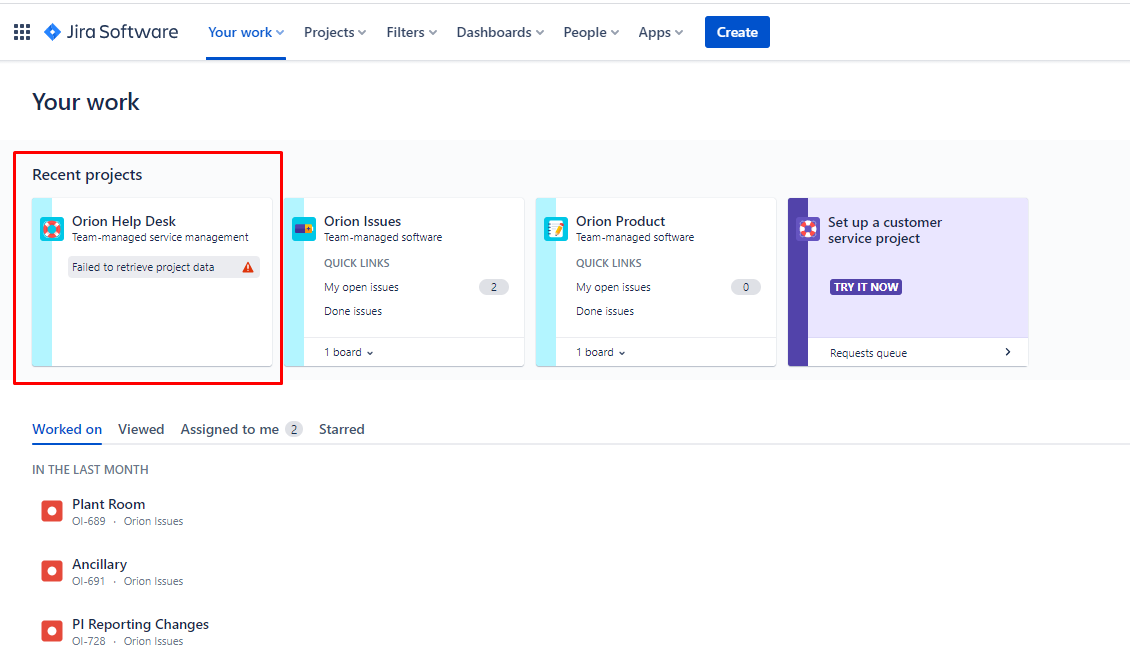Open the Orion Issues project title

pos(362,221)
